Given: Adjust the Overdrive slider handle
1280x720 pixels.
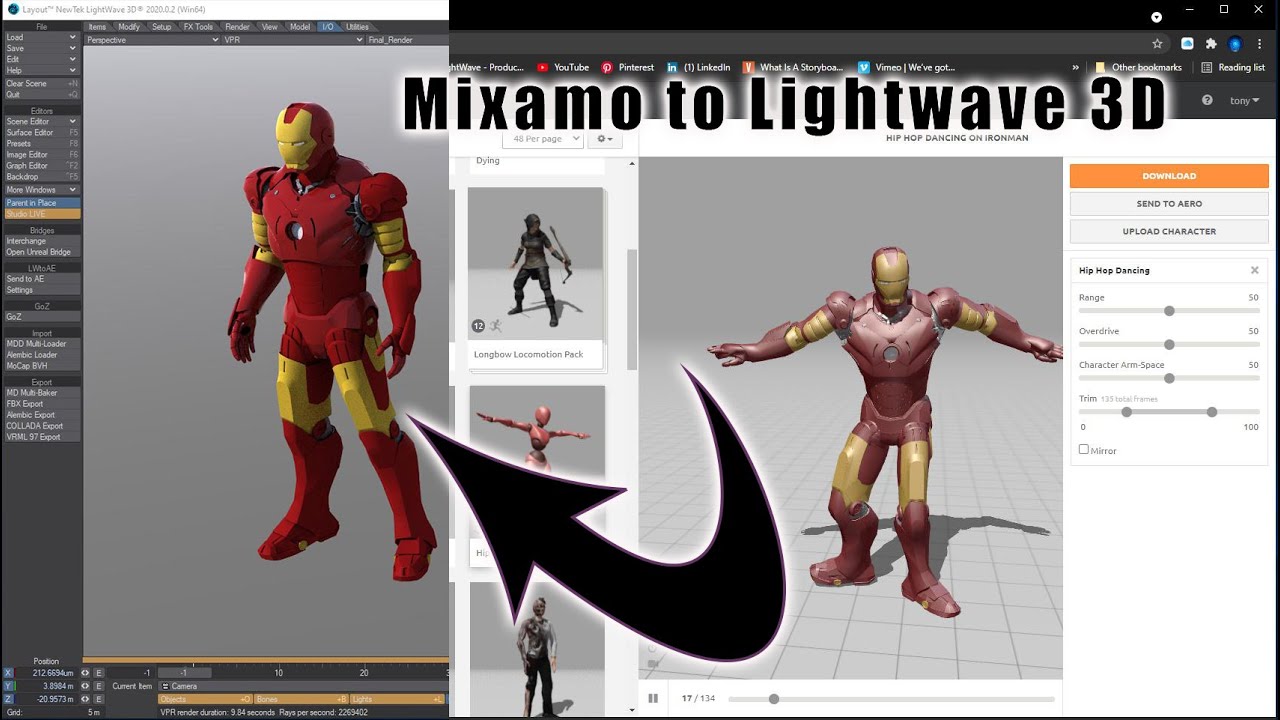Looking at the screenshot, I should coord(1169,345).
